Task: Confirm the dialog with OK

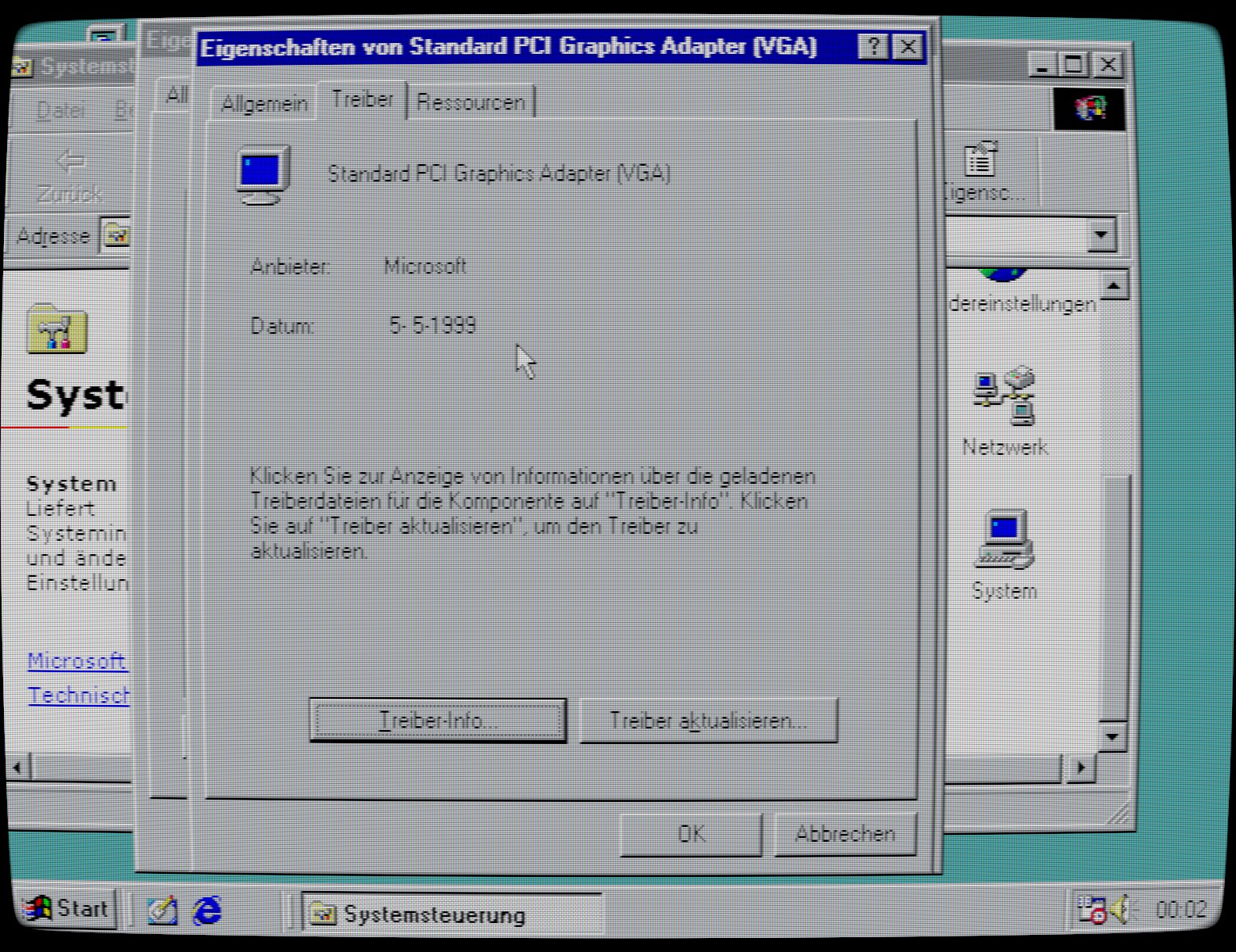Action: (x=691, y=834)
